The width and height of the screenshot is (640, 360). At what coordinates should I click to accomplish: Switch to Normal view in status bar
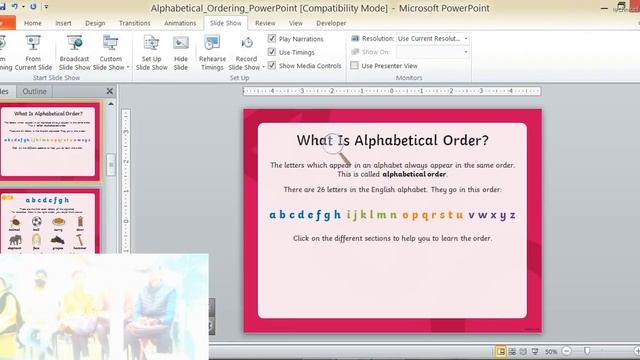coord(501,351)
